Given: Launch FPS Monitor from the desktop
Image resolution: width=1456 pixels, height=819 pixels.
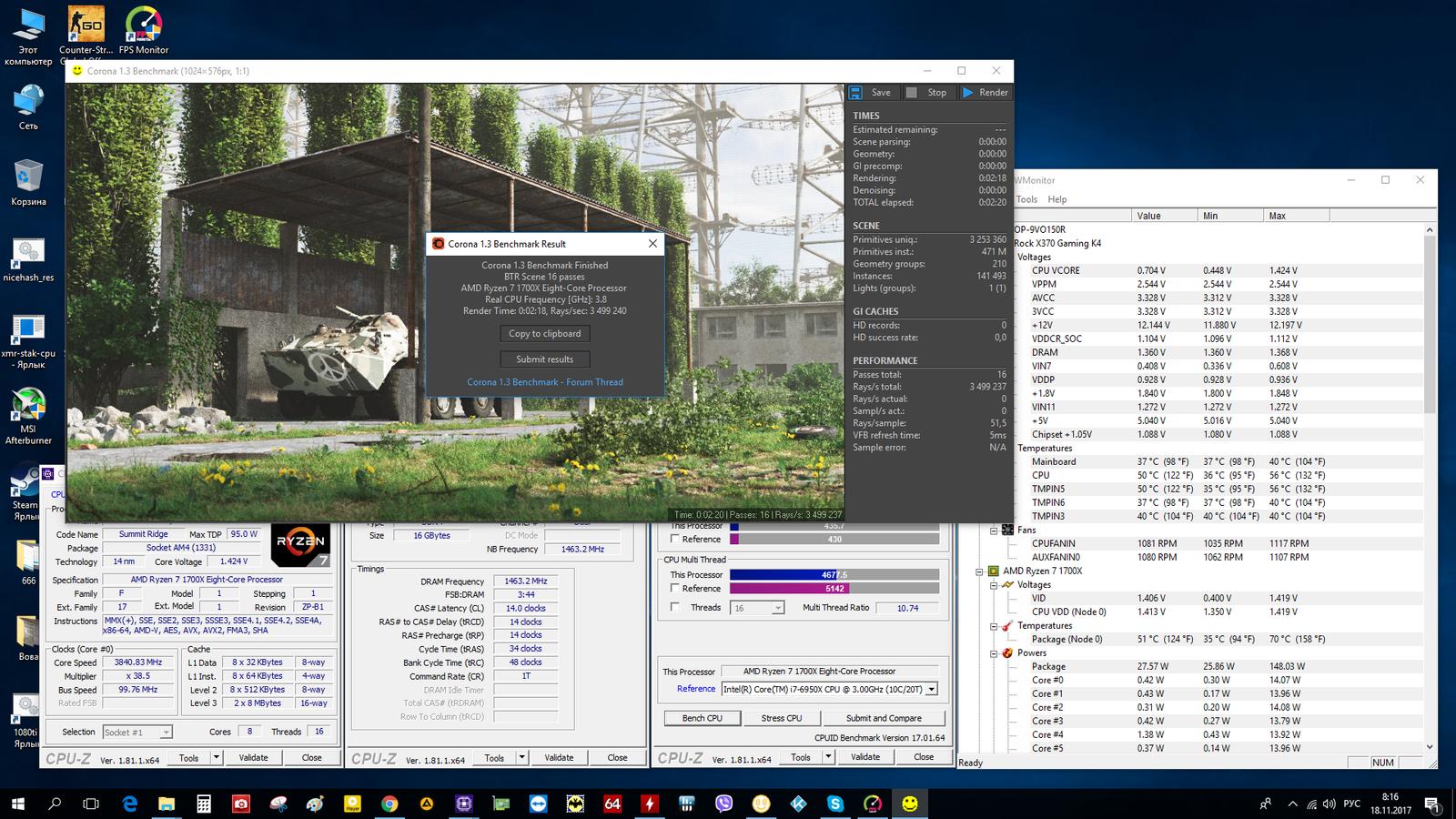Looking at the screenshot, I should (x=143, y=25).
